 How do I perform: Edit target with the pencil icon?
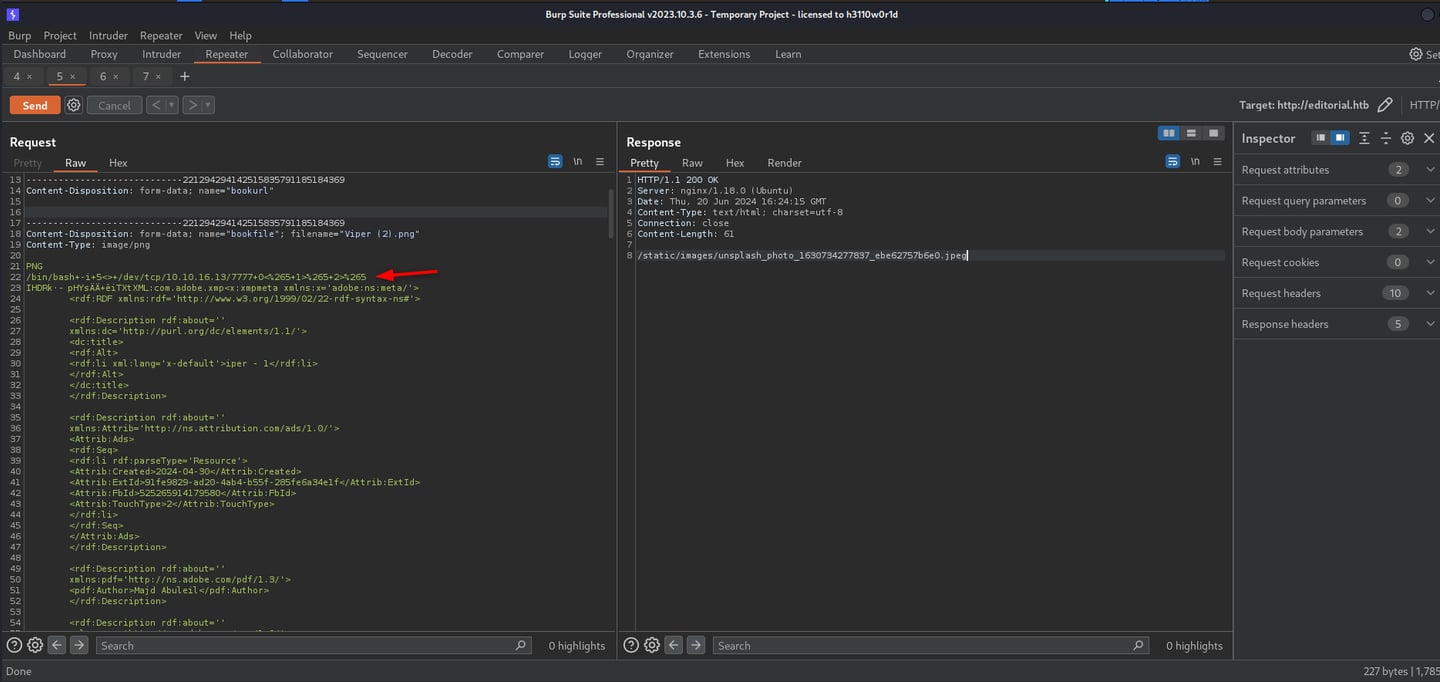(1385, 105)
